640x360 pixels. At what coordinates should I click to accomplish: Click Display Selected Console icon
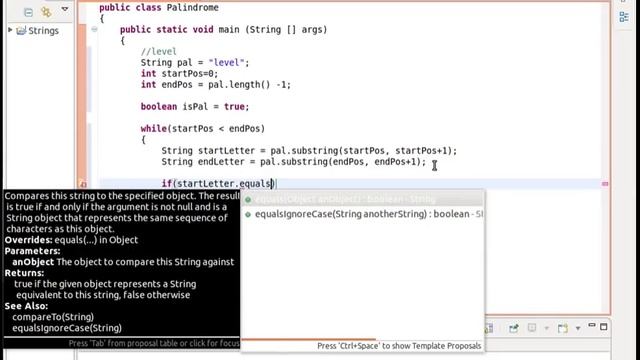click(532, 328)
